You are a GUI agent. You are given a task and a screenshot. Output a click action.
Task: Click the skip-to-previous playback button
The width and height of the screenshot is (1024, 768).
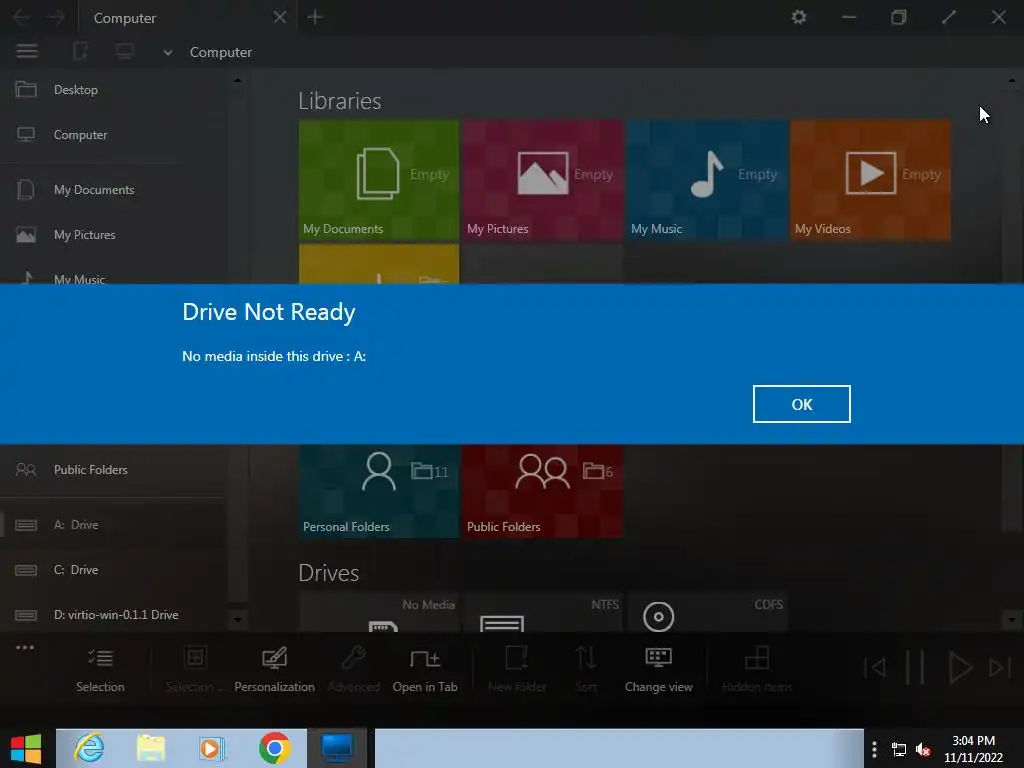(874, 667)
